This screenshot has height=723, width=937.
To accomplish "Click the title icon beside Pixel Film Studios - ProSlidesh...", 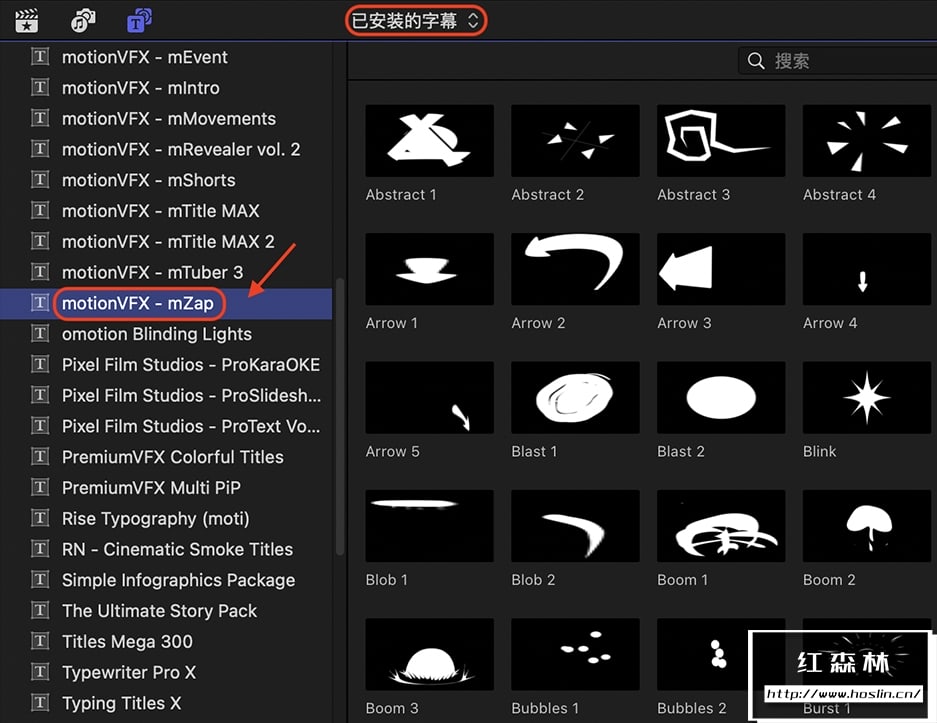I will (x=40, y=395).
